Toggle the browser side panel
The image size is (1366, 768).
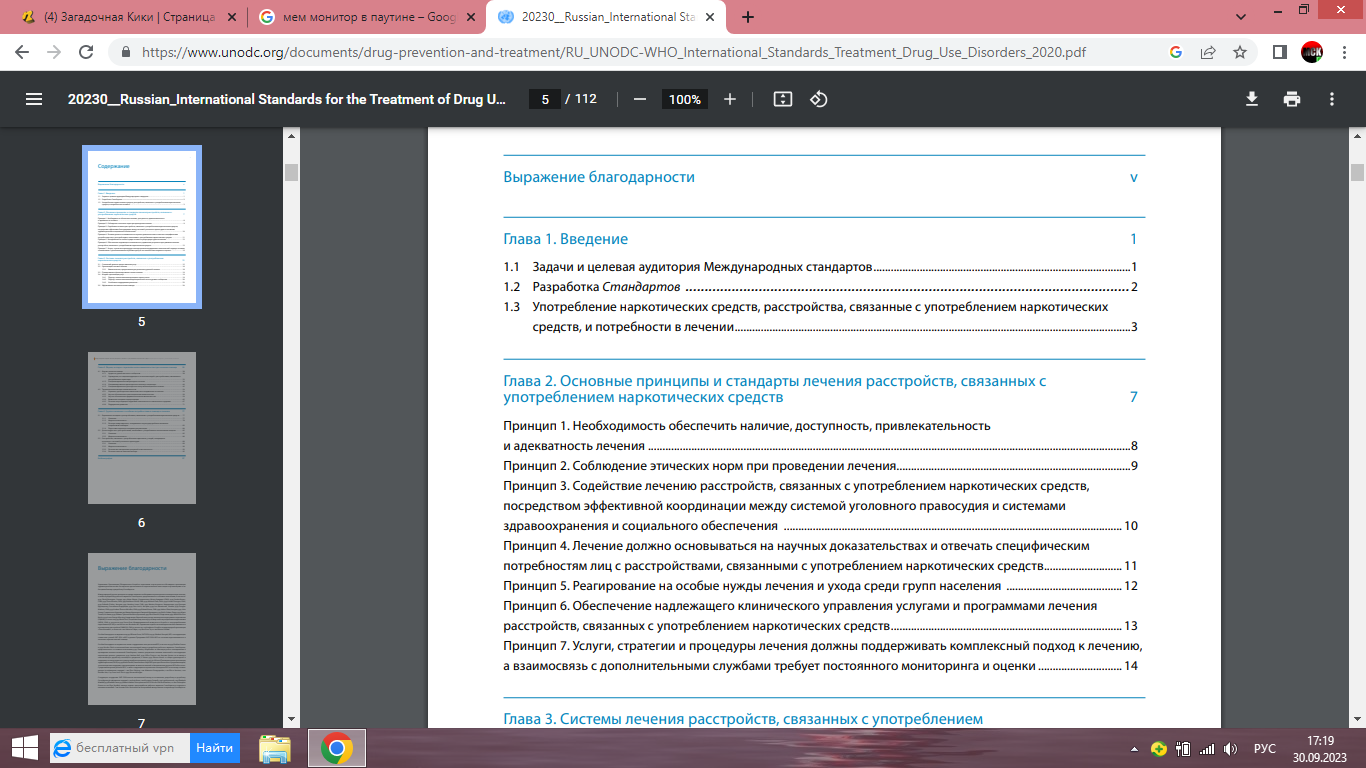click(1279, 52)
